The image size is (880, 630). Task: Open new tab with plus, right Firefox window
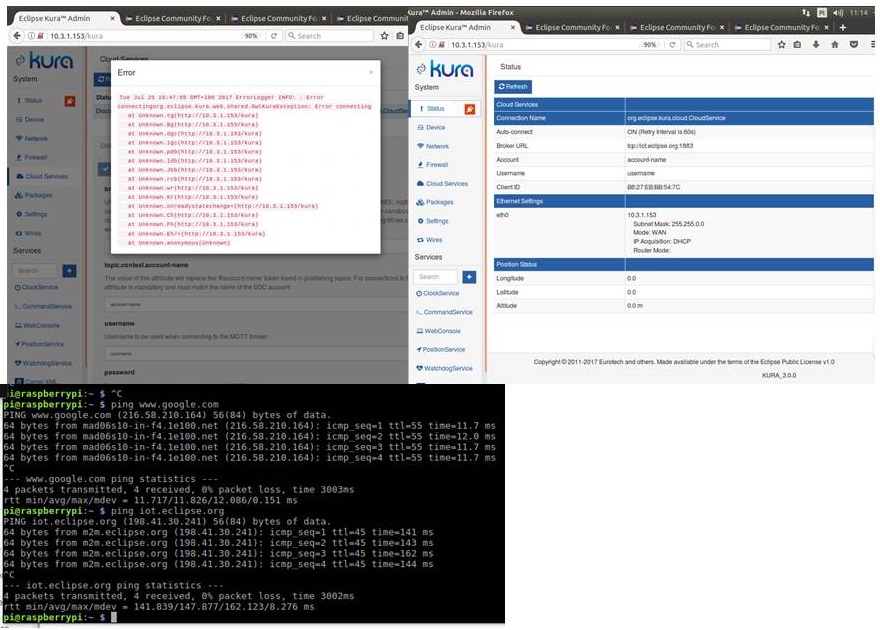coord(842,27)
